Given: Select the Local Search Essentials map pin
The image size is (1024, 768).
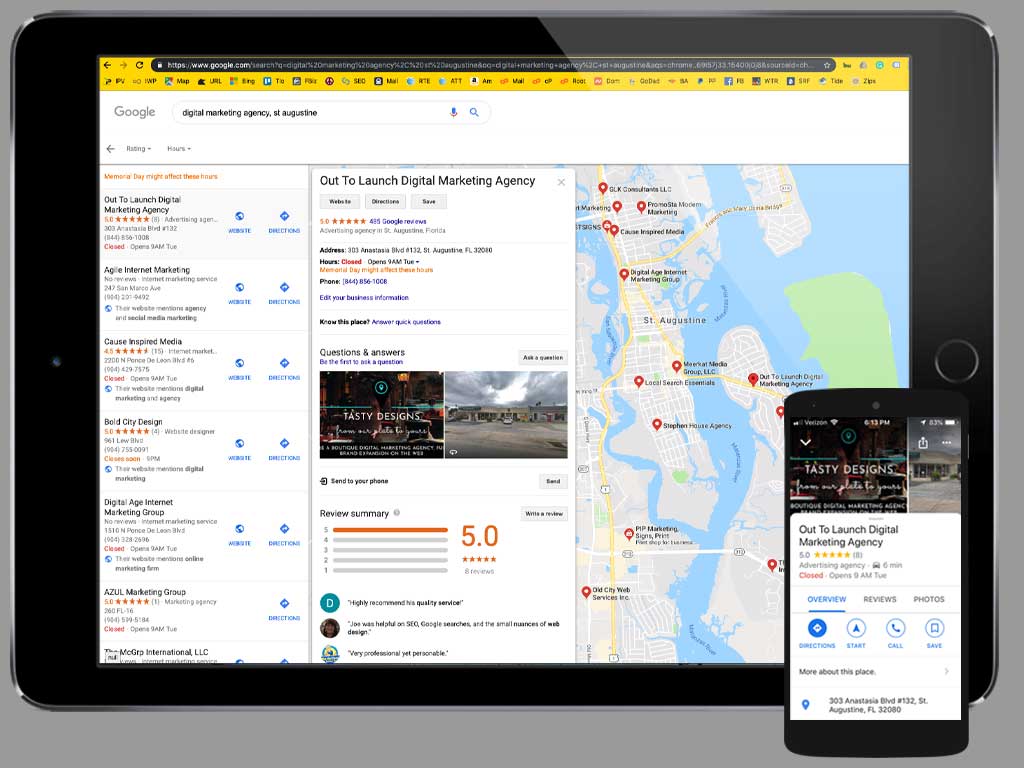Looking at the screenshot, I should pos(639,382).
